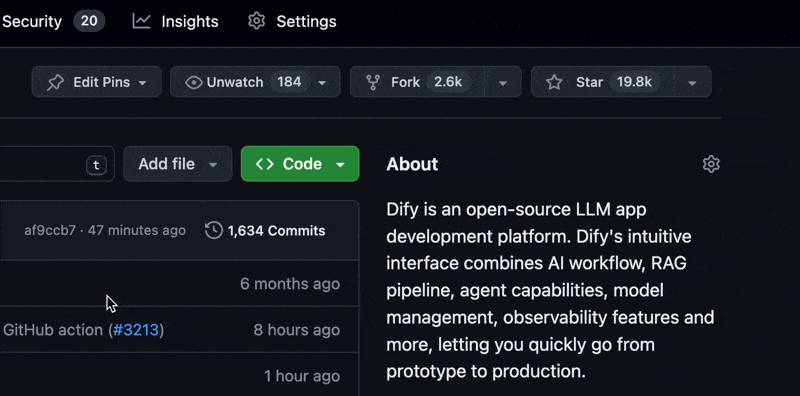Click the fork count 2.6k
Image resolution: width=800 pixels, height=396 pixels.
447,82
